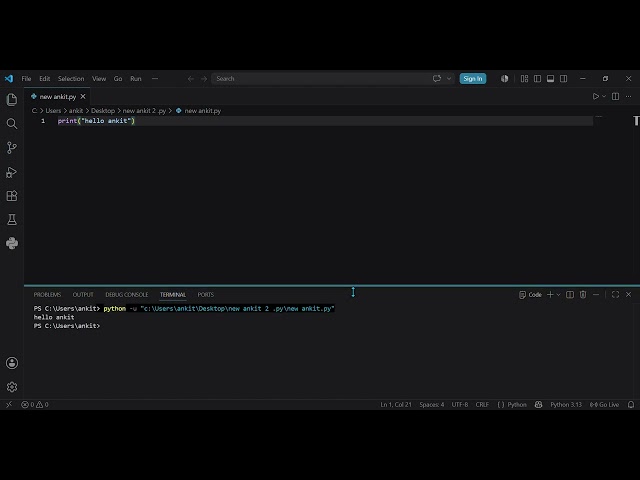Change the CRLF end of line sequence
Screen dimensions: 640x480
(x=482, y=404)
